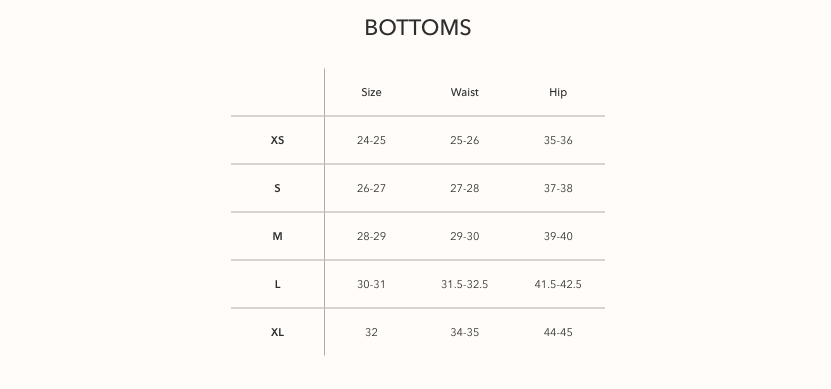Select the 35-36 hip cell
831x389 pixels.
click(558, 140)
